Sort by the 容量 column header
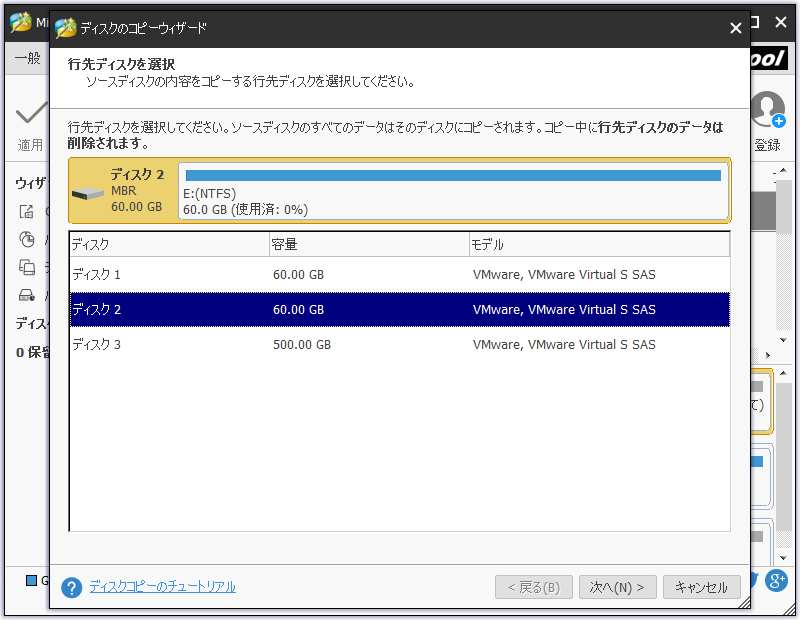Image resolution: width=800 pixels, height=620 pixels. 369,244
